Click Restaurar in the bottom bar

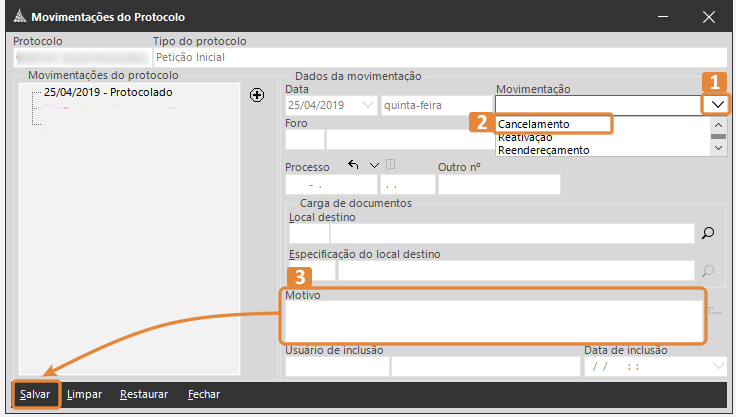[x=144, y=394]
